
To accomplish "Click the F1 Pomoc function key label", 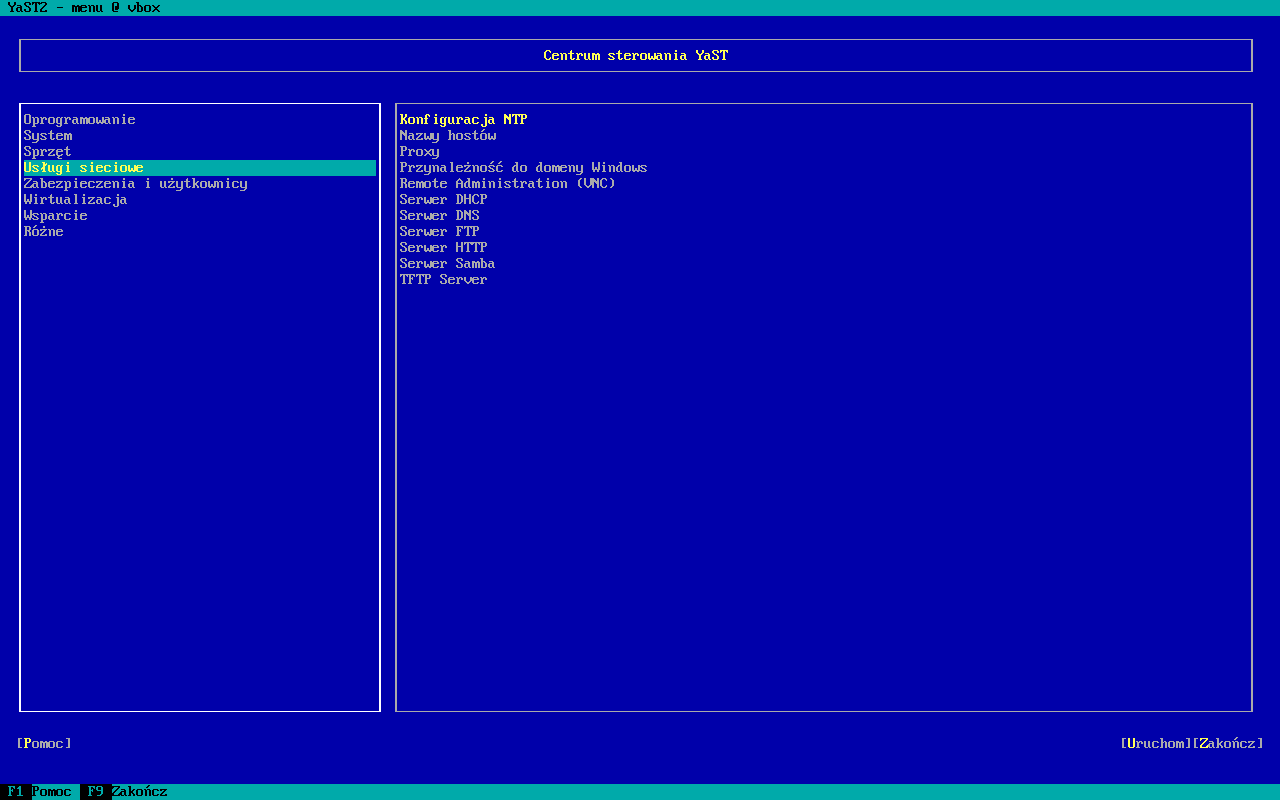I will pos(40,792).
